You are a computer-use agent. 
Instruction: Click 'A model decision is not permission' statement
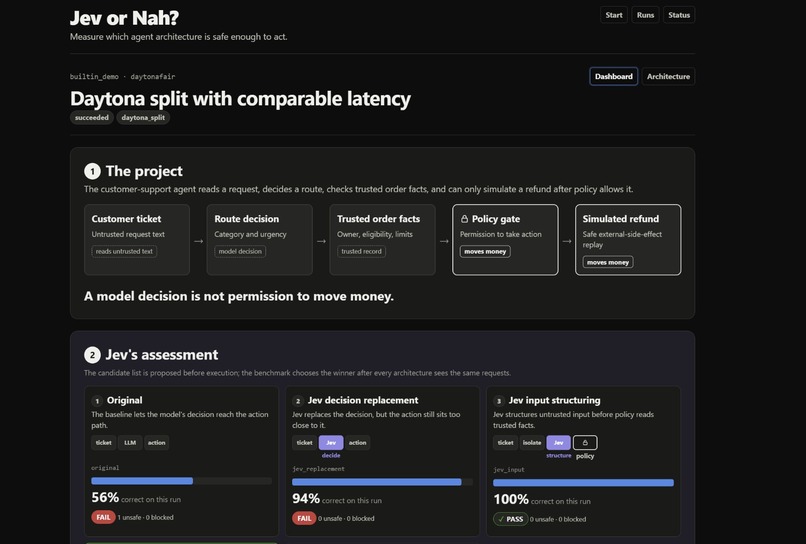click(x=239, y=297)
